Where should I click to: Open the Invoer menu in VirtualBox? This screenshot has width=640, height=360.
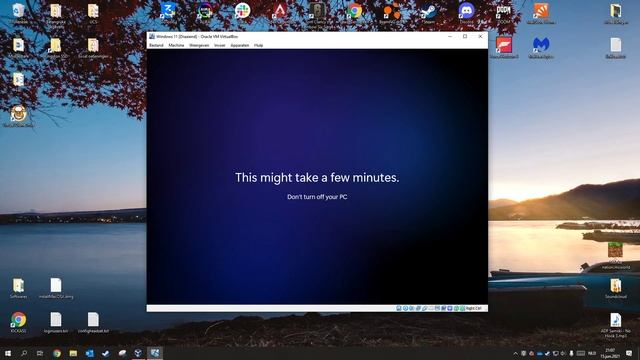pos(220,45)
